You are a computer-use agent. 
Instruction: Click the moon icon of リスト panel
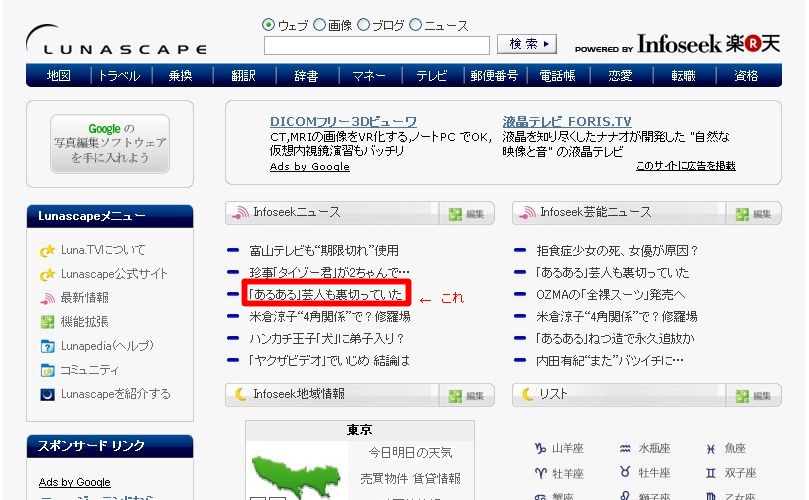click(x=527, y=394)
